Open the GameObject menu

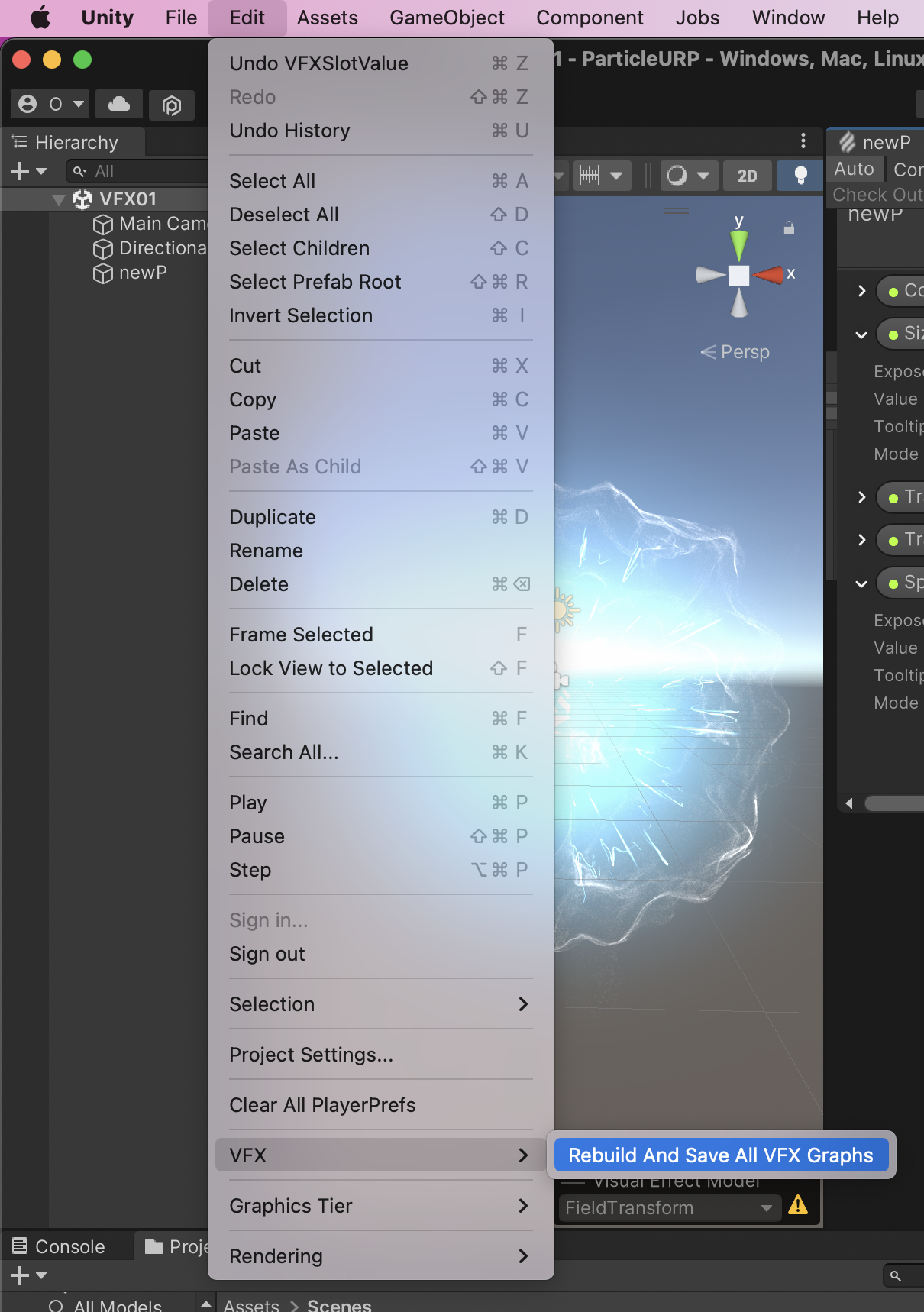click(x=447, y=18)
